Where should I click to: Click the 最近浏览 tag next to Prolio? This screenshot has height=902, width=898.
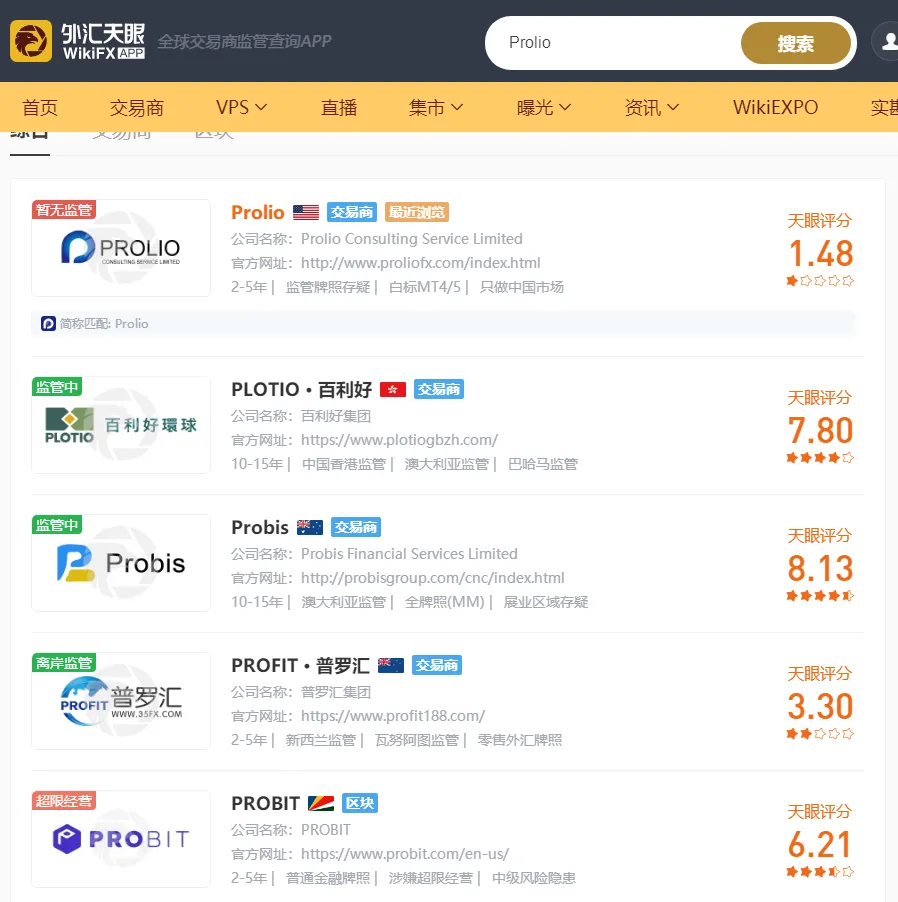coord(416,212)
